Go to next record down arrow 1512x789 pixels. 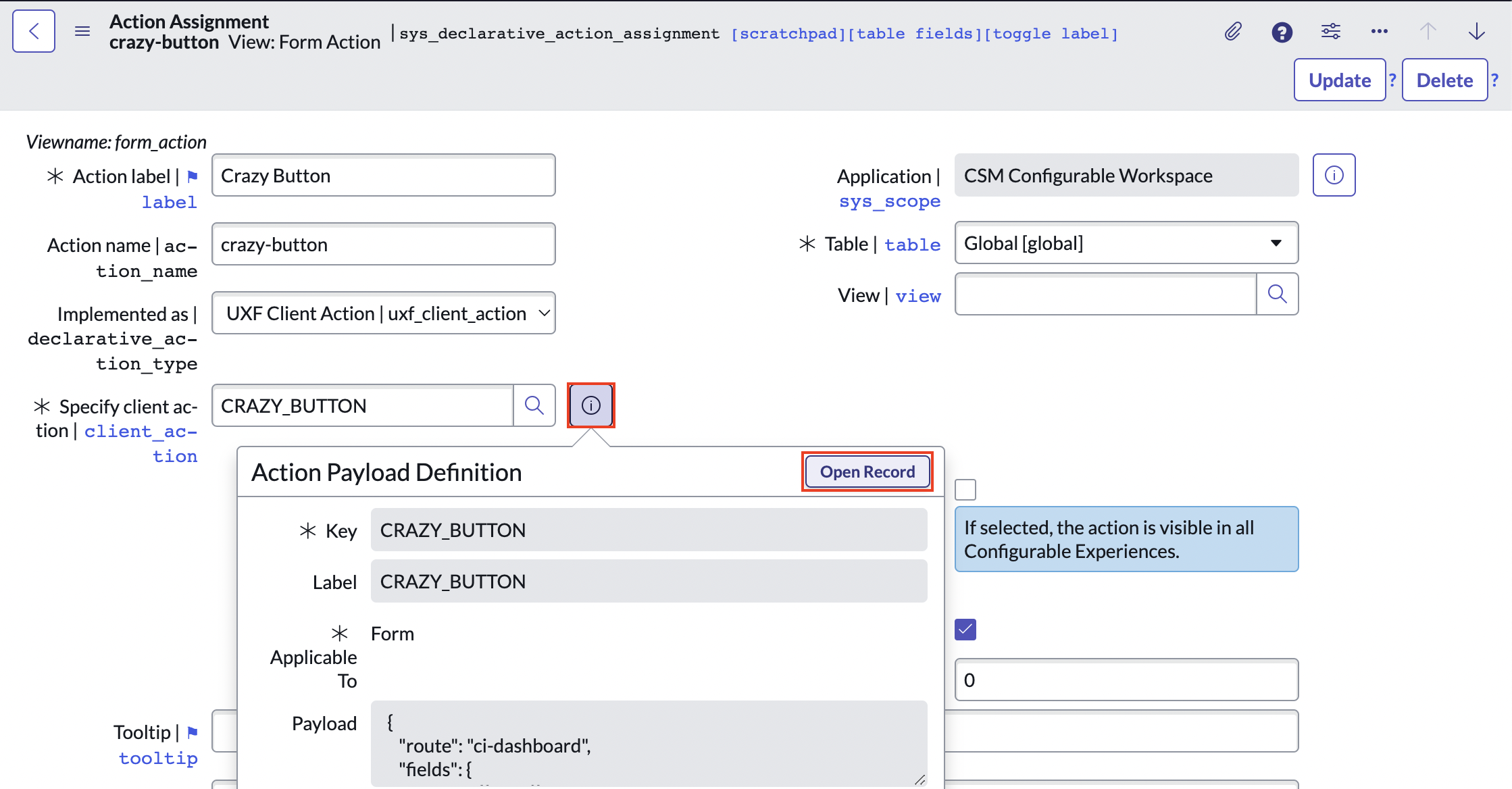(1476, 31)
